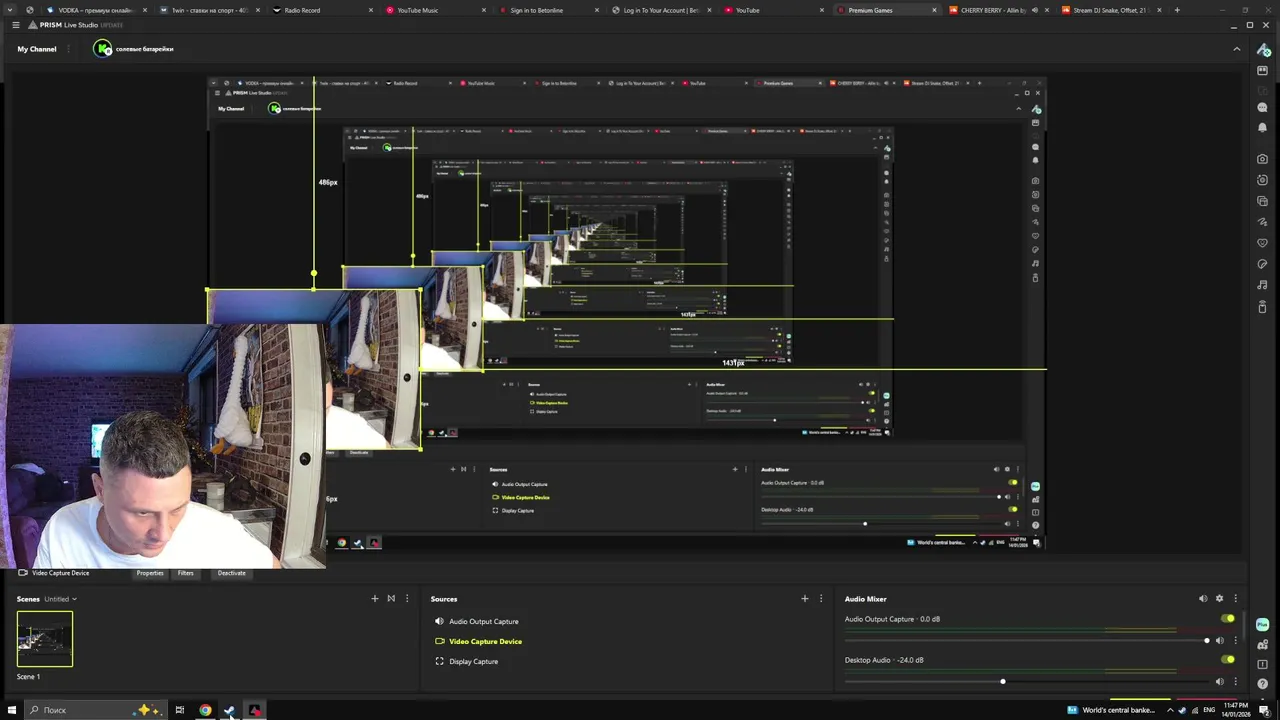Open Windows Task View button
Screen dimensions: 1280x720
point(180,710)
